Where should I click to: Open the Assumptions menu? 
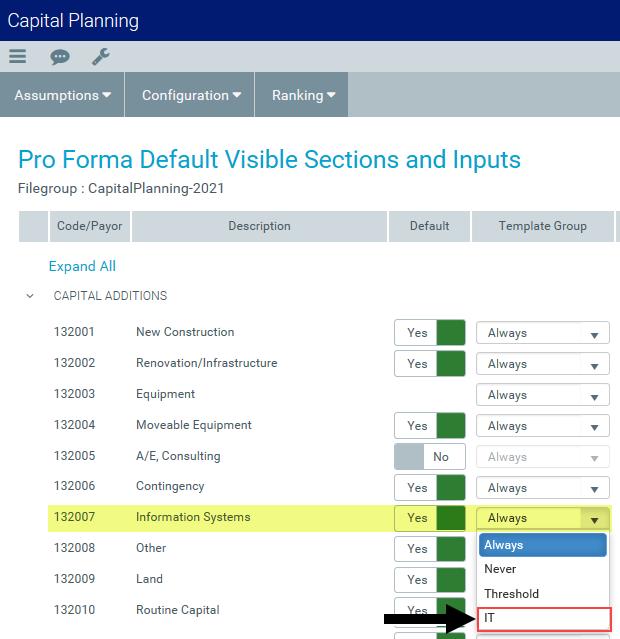pyautogui.click(x=63, y=95)
